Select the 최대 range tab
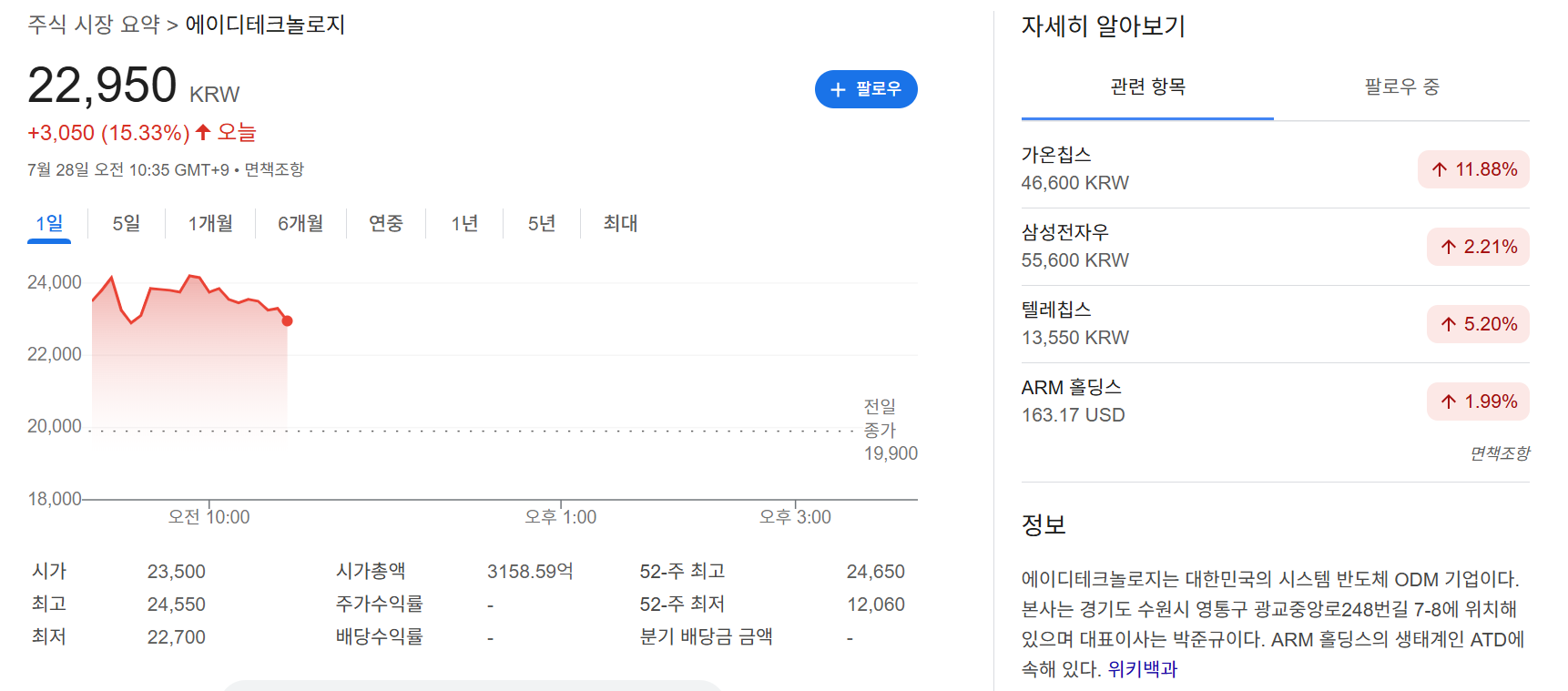This screenshot has height=691, width=1568. (x=620, y=223)
